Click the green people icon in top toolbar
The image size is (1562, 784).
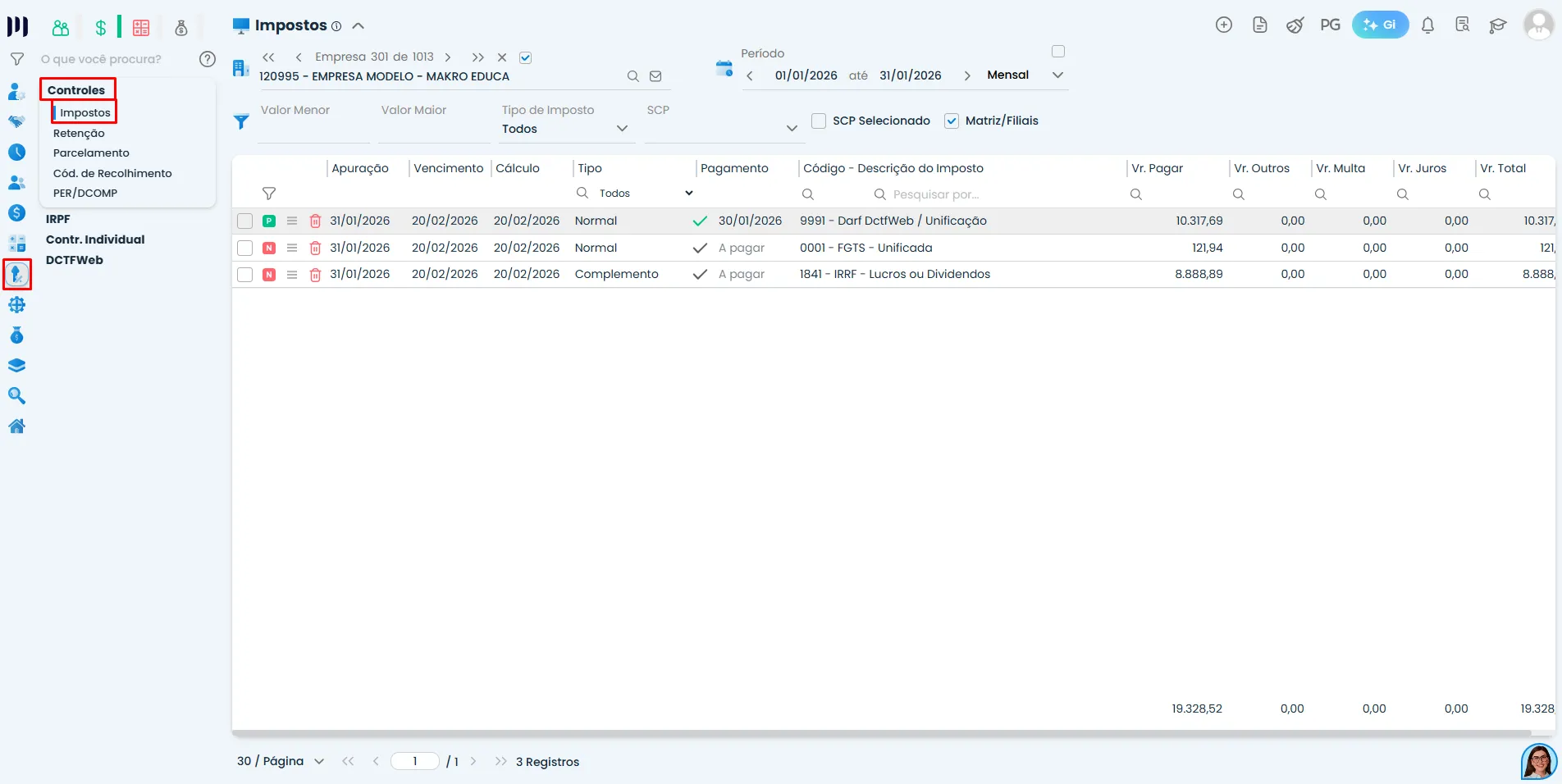[x=61, y=28]
